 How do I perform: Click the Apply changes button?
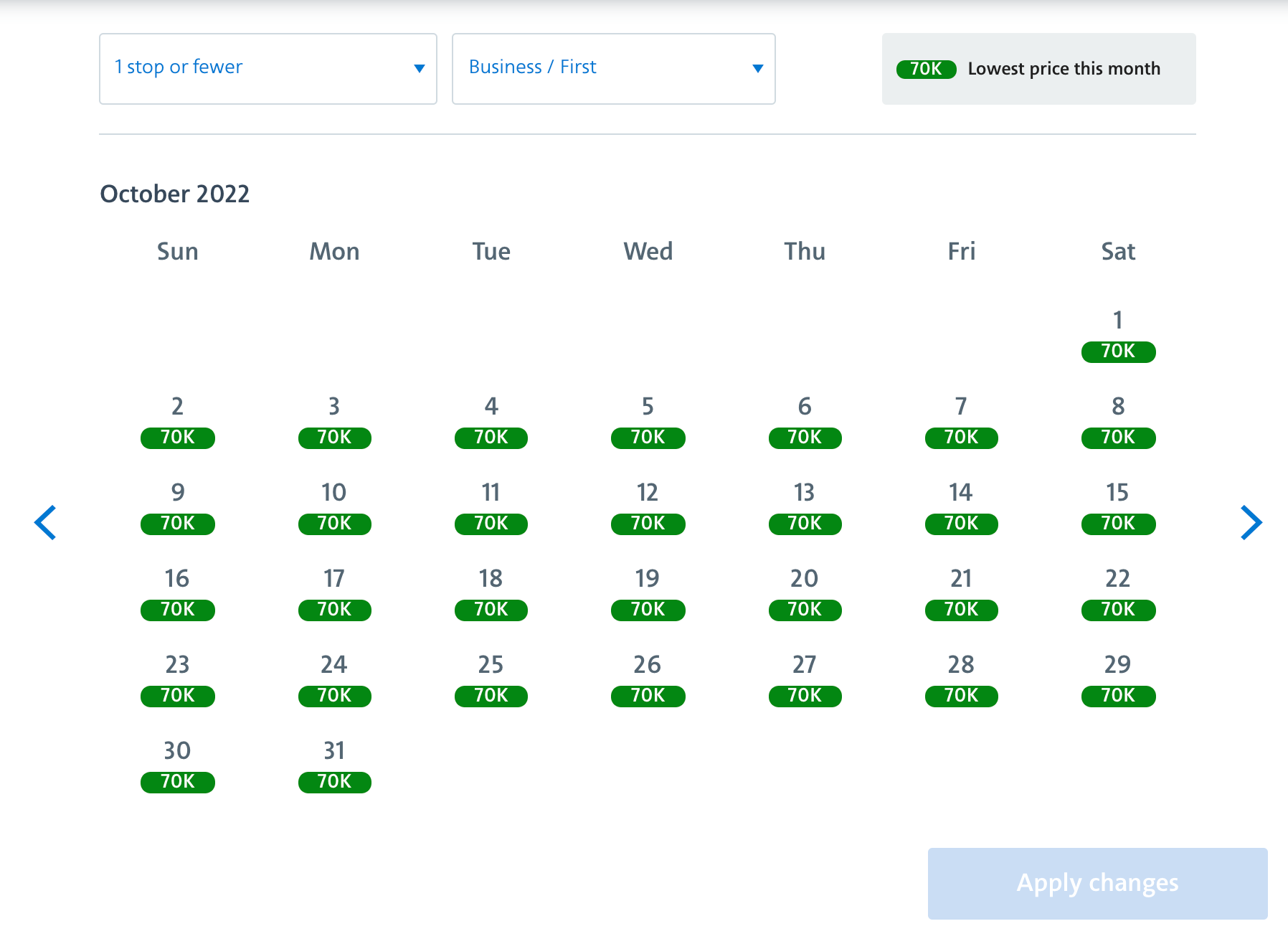[1098, 883]
